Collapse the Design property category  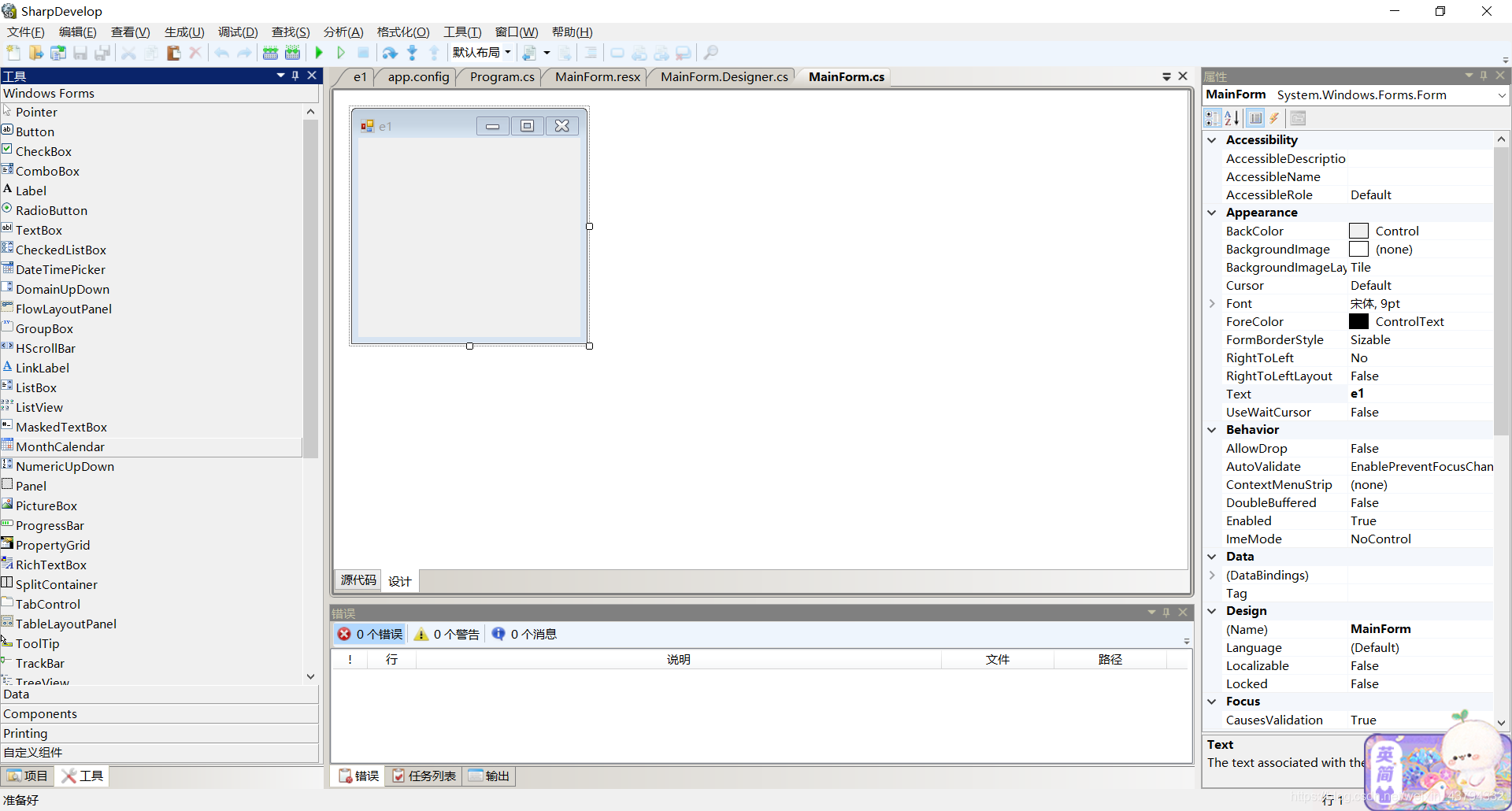[x=1212, y=611]
